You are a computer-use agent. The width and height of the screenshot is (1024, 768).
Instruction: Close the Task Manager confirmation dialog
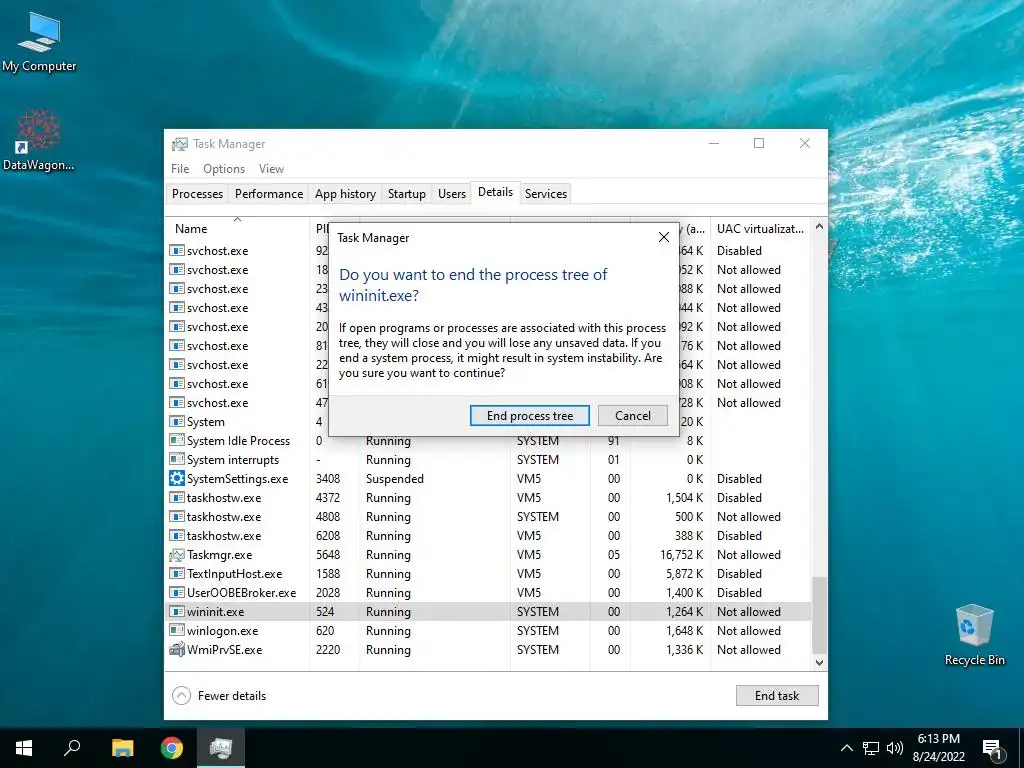(x=664, y=237)
